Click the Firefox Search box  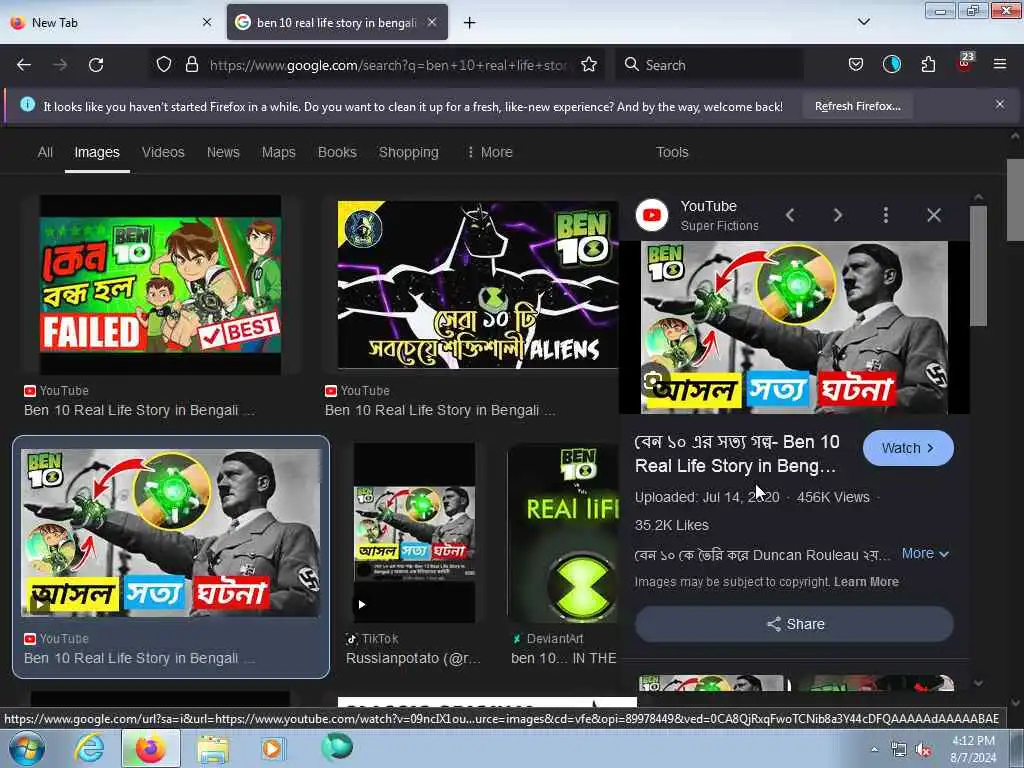pos(709,65)
